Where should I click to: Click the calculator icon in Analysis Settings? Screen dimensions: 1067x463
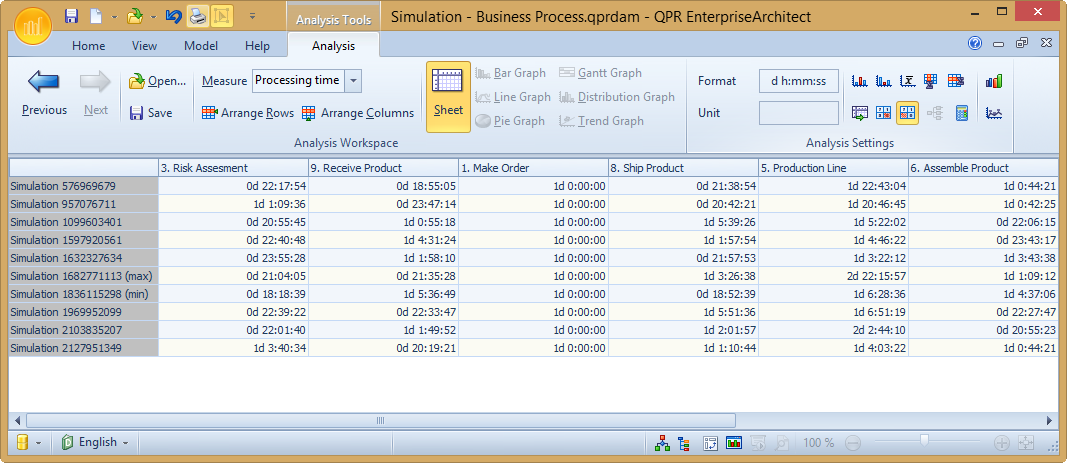click(x=962, y=113)
